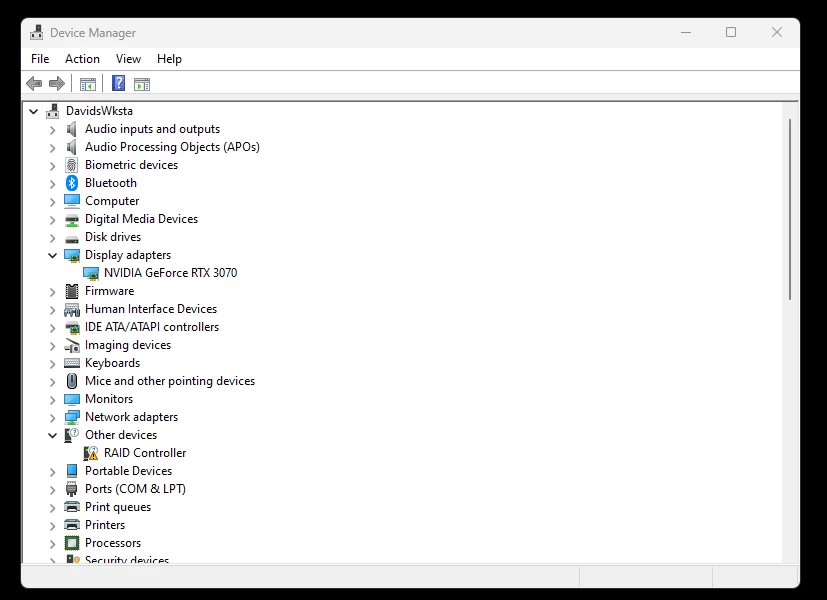The width and height of the screenshot is (827, 600).
Task: Expand the Processors category chevron
Action: (x=52, y=544)
